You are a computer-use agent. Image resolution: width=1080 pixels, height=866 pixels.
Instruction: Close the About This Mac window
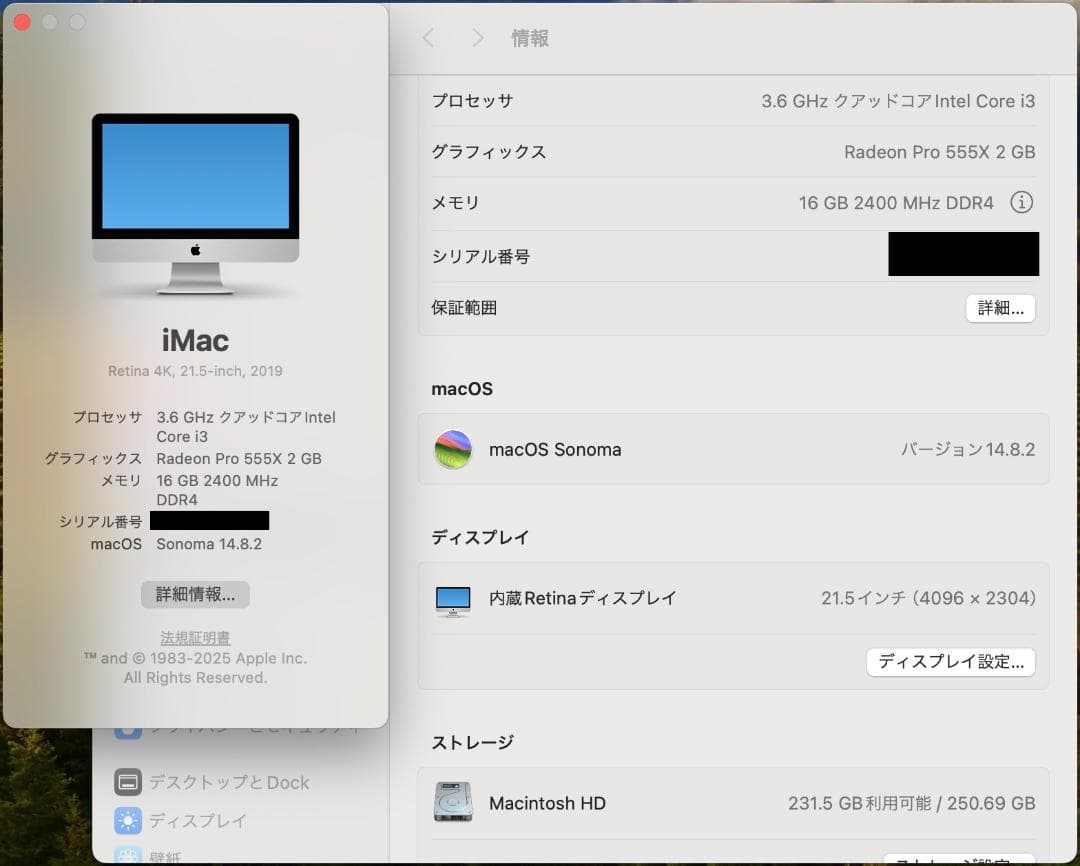click(22, 22)
